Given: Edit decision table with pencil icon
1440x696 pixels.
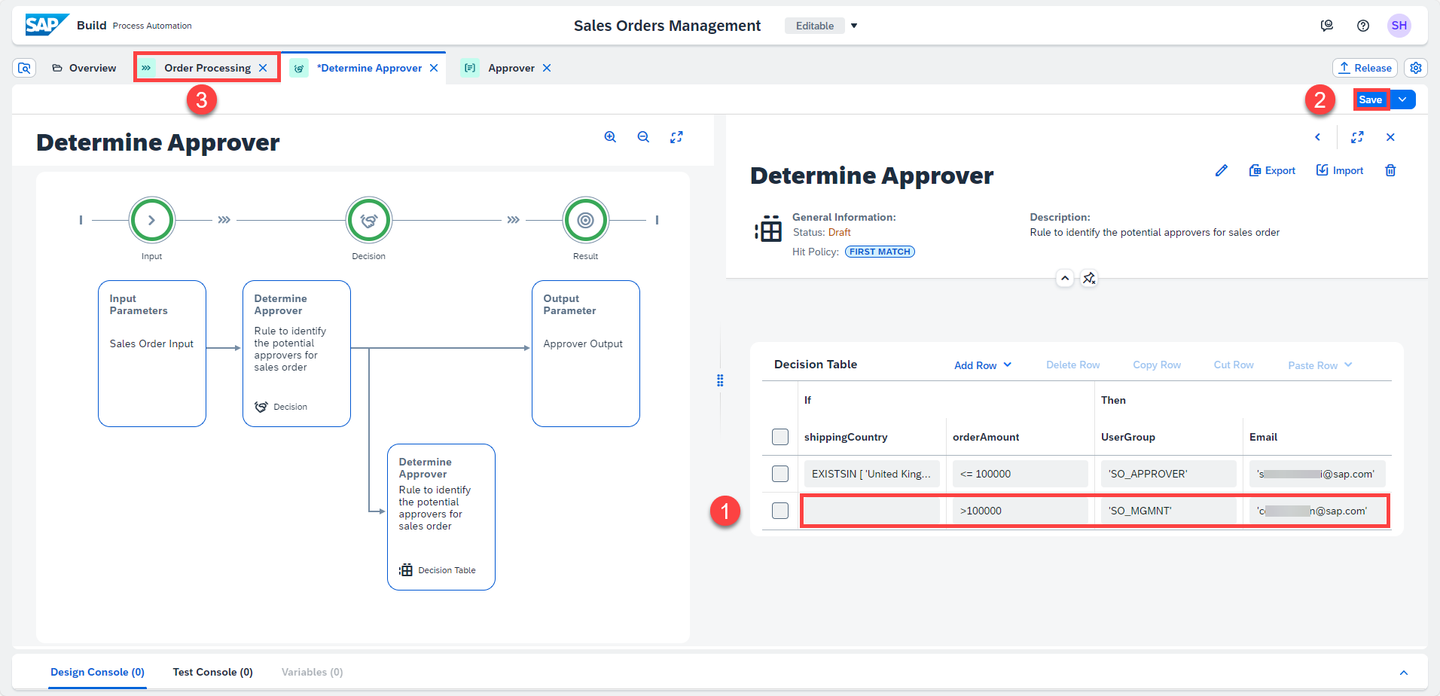Looking at the screenshot, I should [x=1221, y=171].
